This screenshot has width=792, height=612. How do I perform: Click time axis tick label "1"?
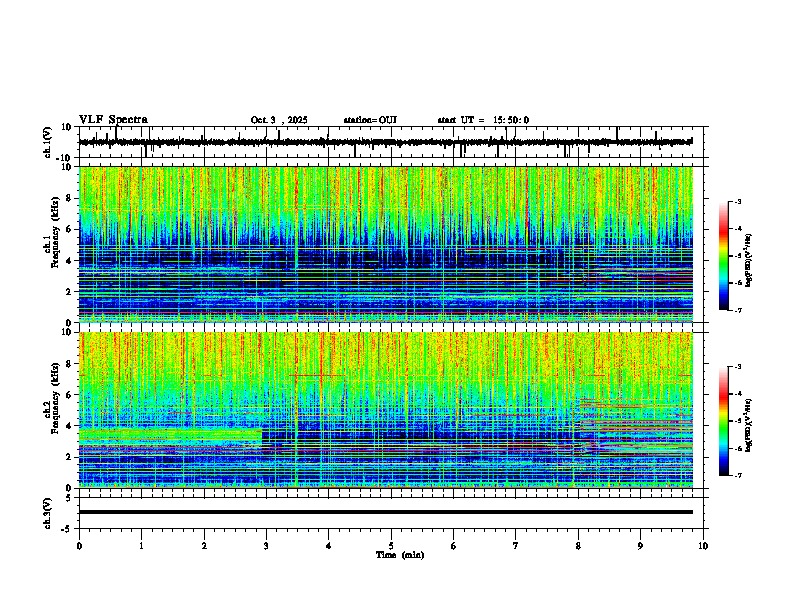pos(141,546)
